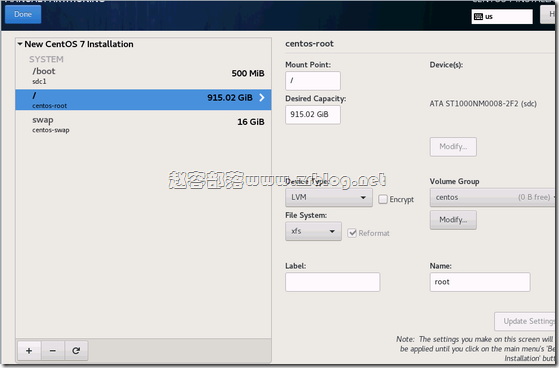Viewport: 559px width, 368px height.
Task: Click Modify button under Device(s)
Action: [453, 147]
